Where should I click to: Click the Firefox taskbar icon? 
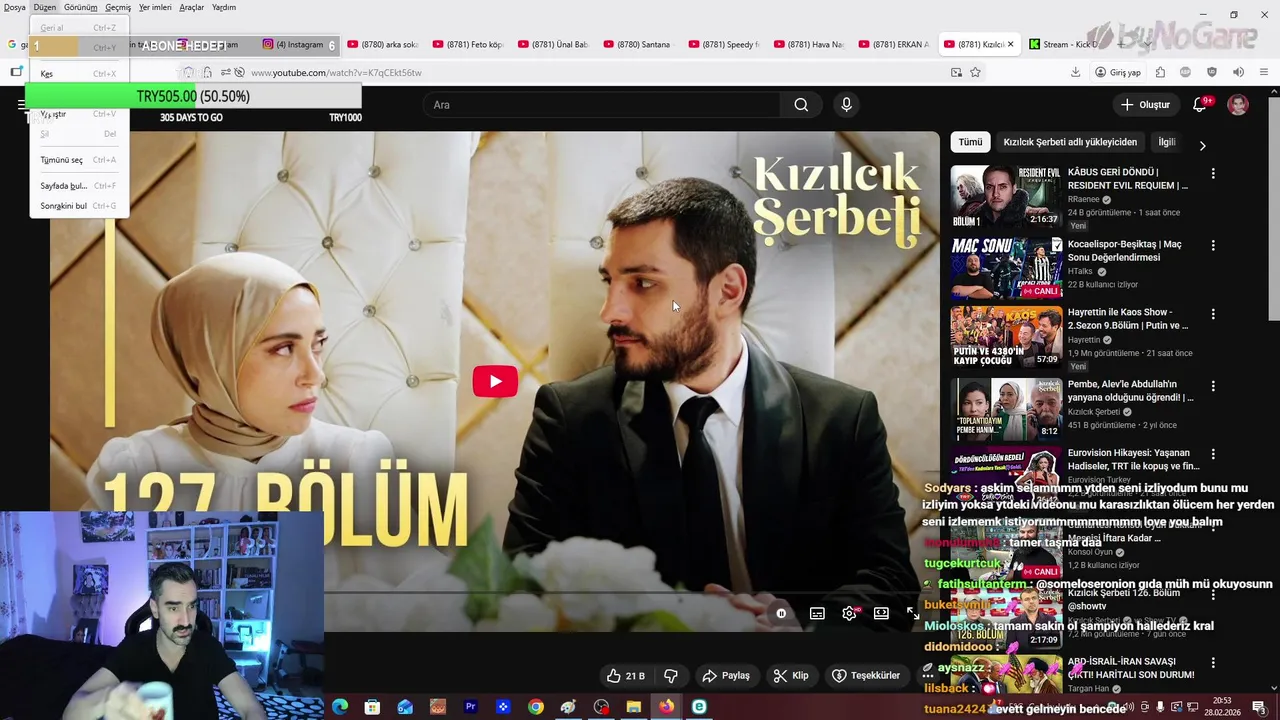[x=666, y=707]
